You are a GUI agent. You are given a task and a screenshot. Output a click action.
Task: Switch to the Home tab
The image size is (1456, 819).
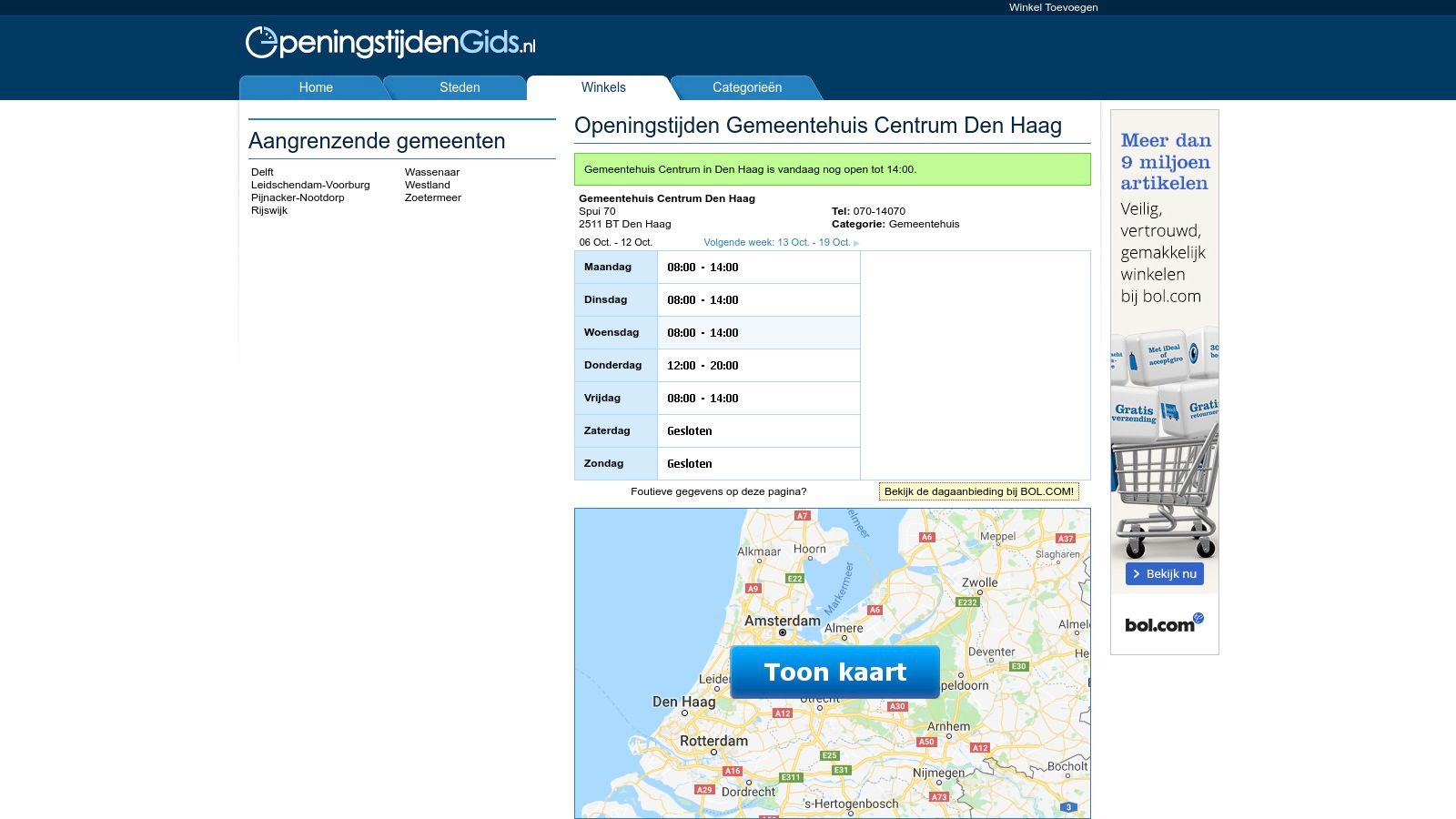pos(315,87)
